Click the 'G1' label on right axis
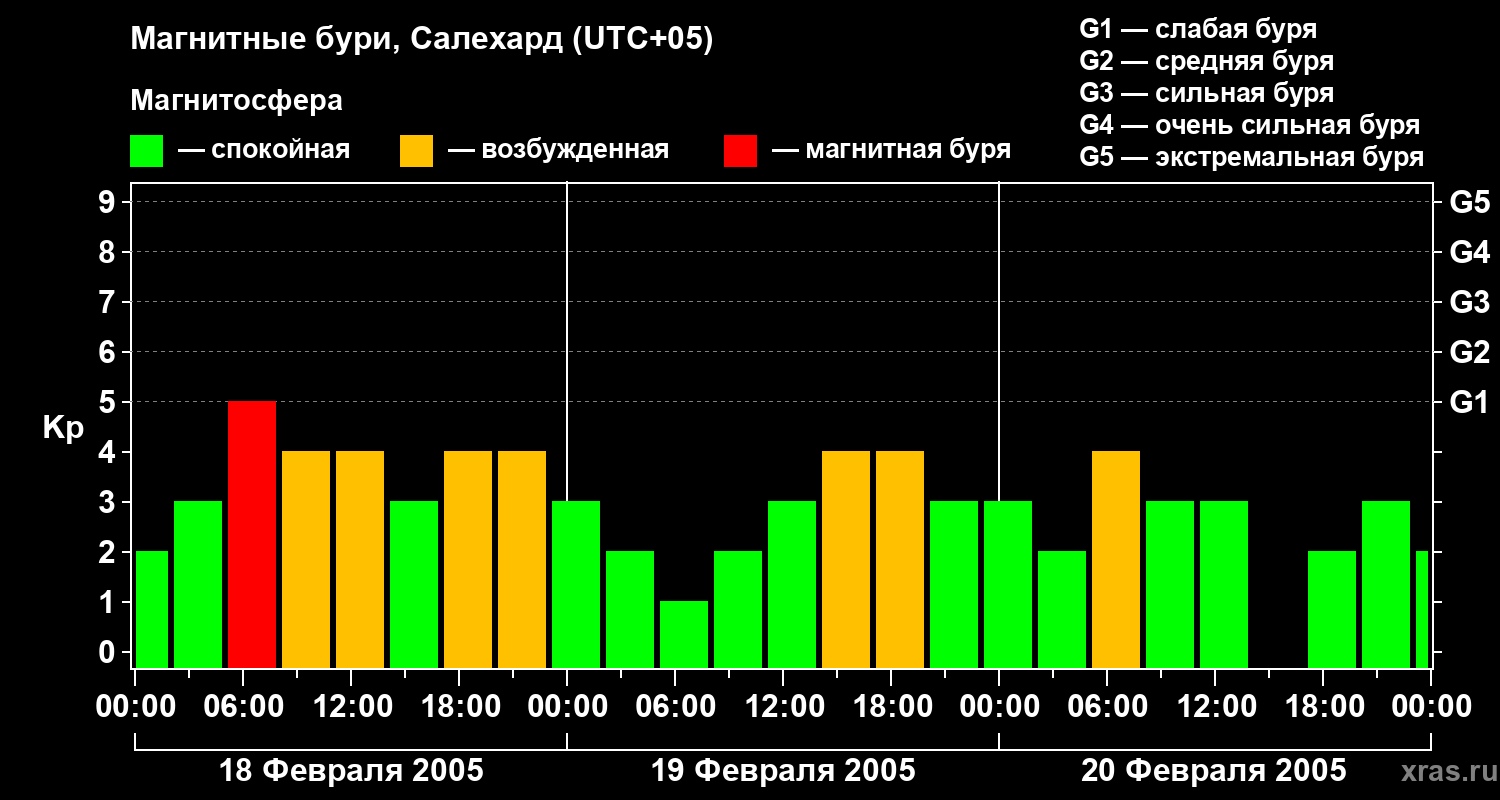 click(x=1469, y=402)
